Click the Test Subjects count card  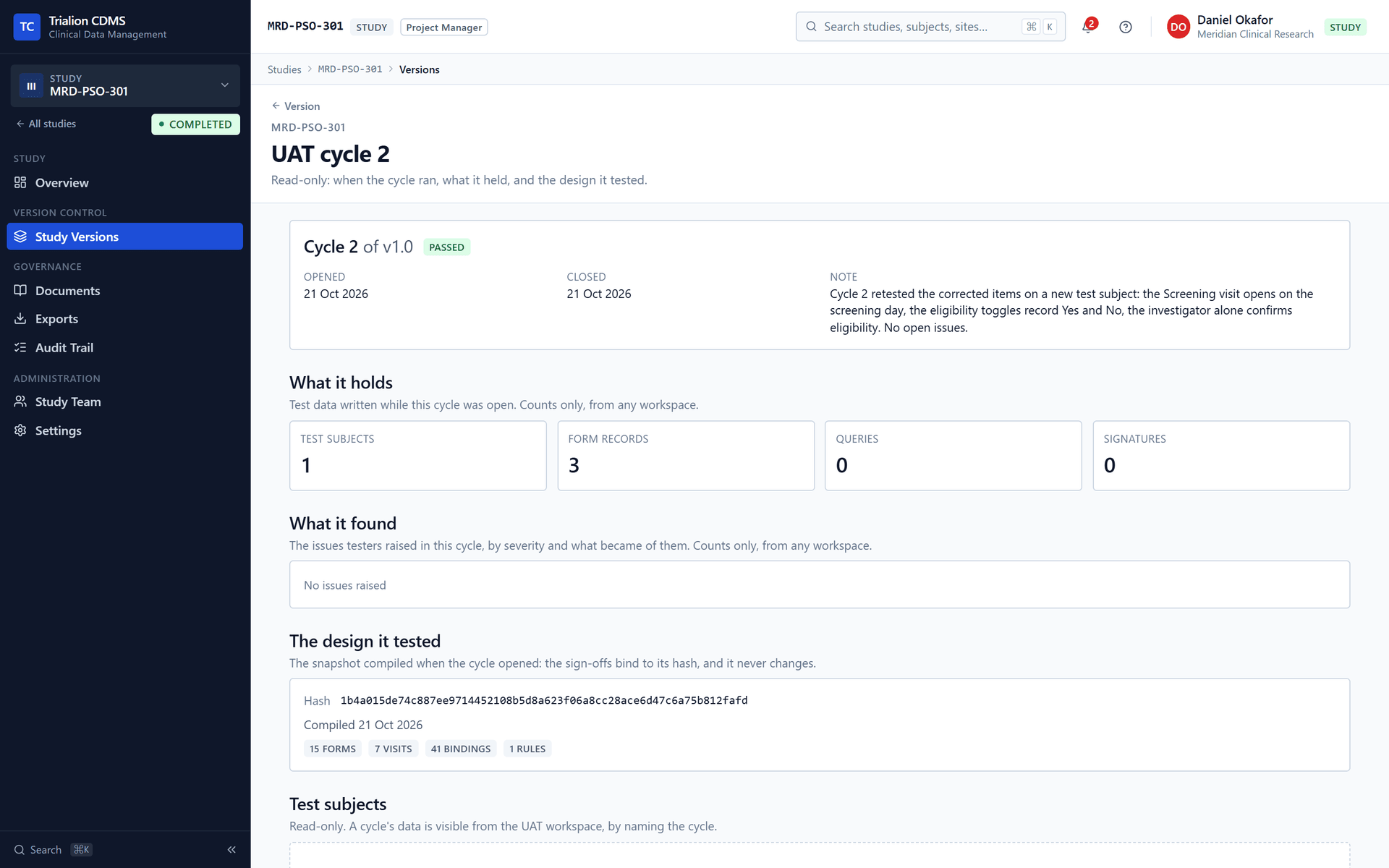point(418,456)
